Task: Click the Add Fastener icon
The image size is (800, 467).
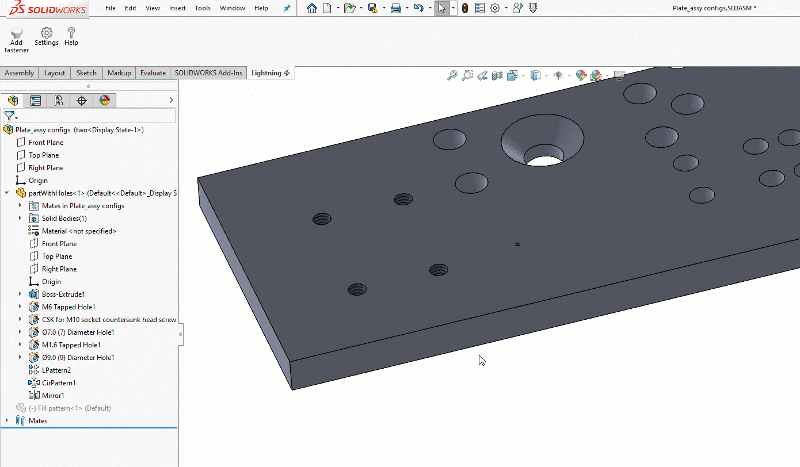Action: coord(16,34)
